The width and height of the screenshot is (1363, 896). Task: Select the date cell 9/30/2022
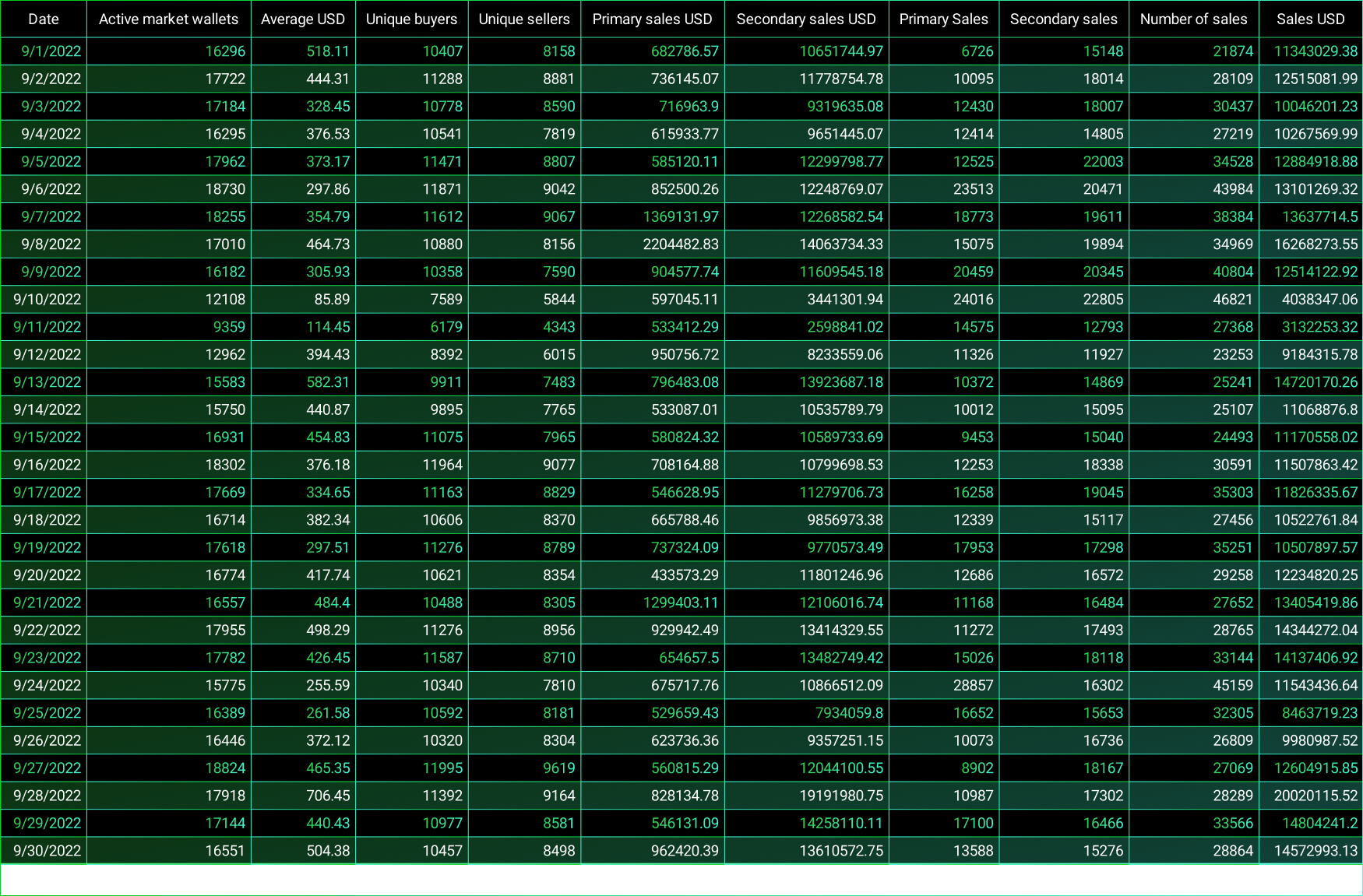pyautogui.click(x=44, y=851)
